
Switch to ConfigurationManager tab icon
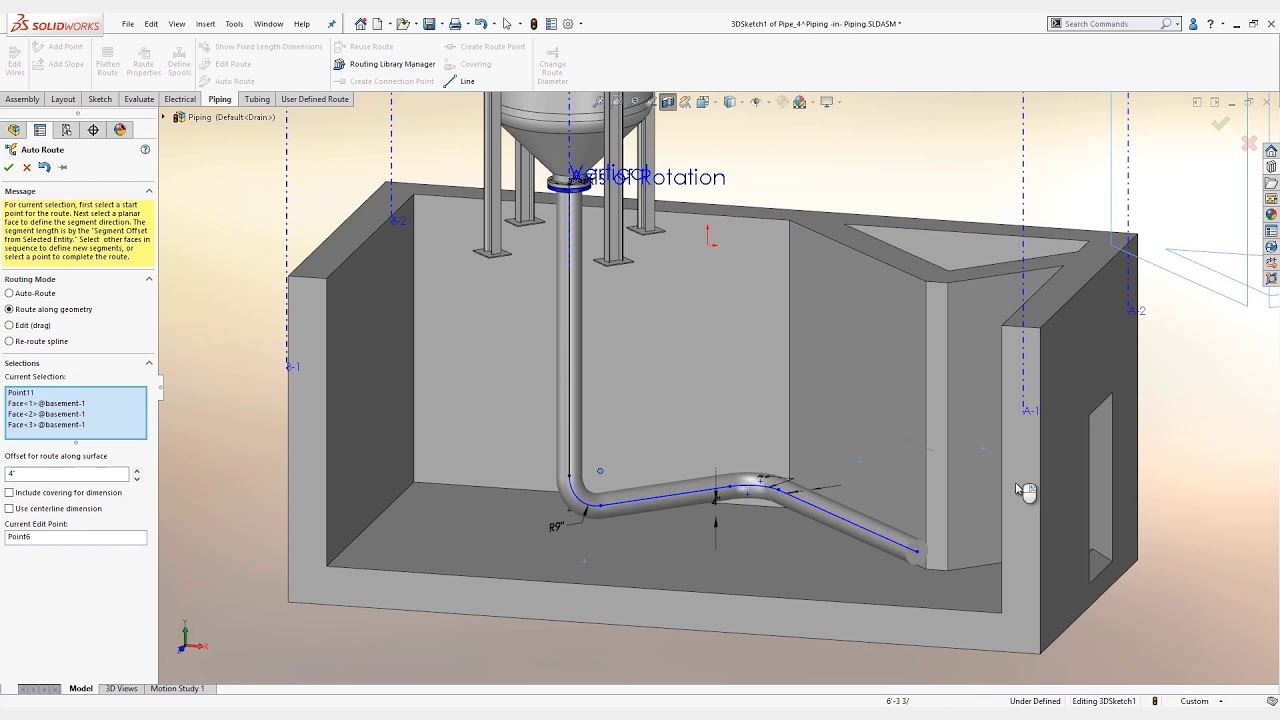[67, 130]
